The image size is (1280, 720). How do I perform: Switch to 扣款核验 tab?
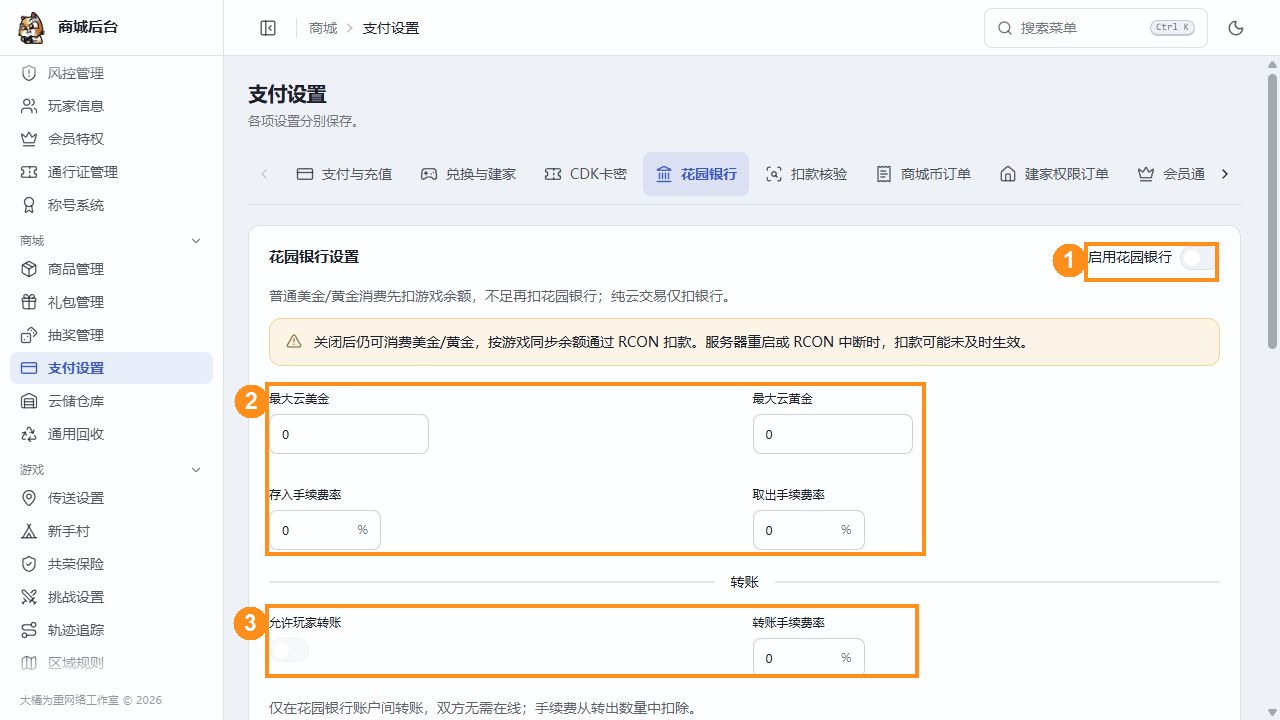coord(806,174)
